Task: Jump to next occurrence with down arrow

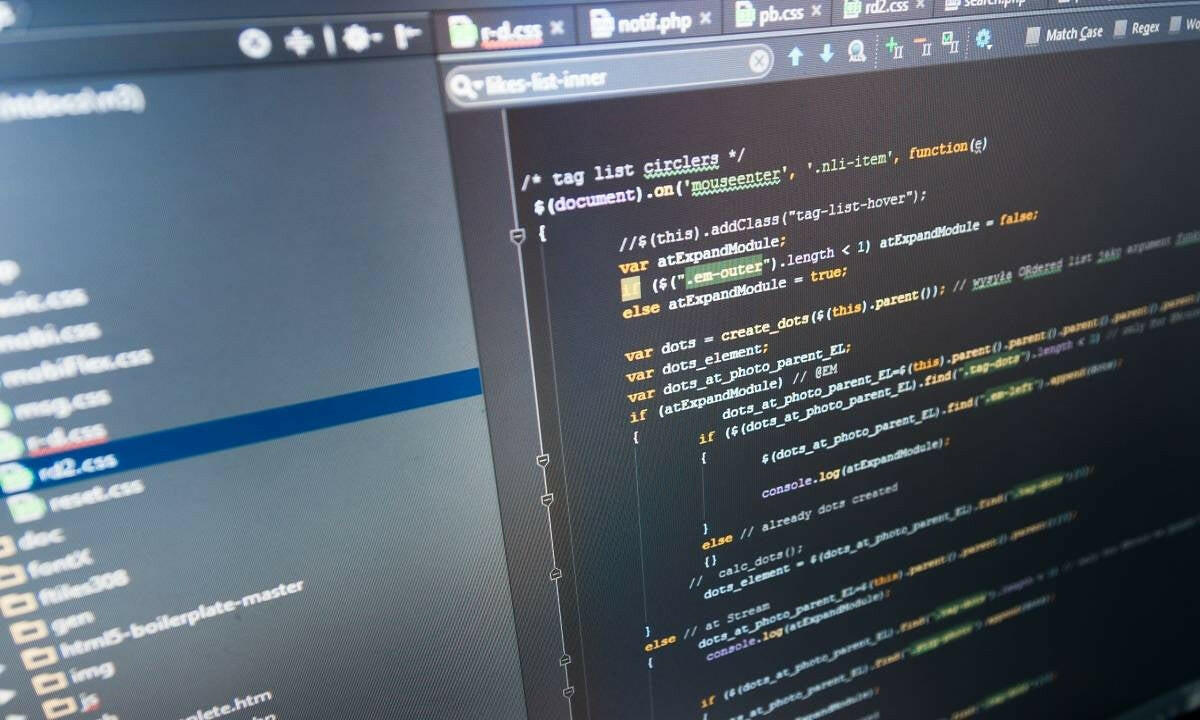Action: click(826, 53)
